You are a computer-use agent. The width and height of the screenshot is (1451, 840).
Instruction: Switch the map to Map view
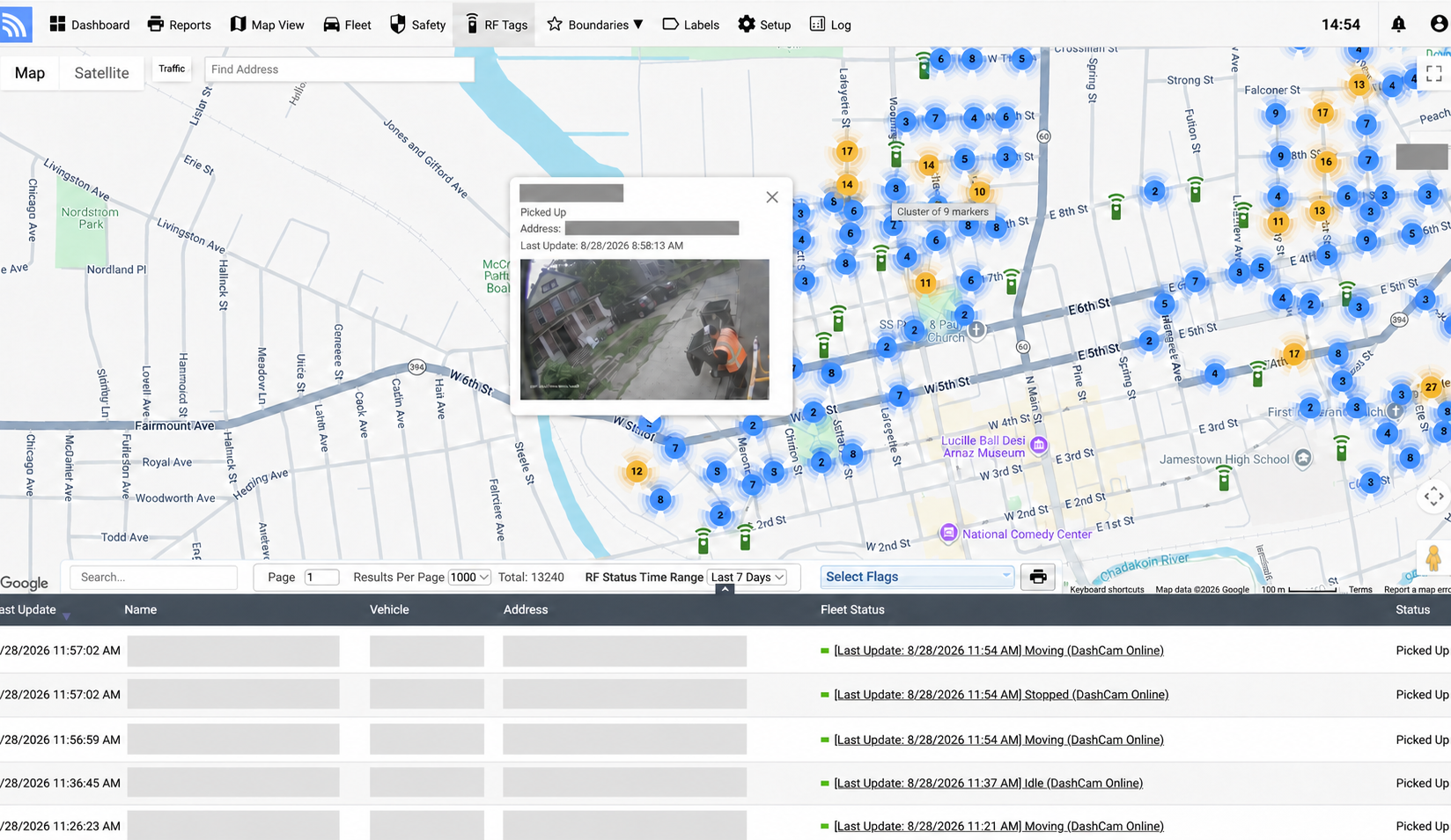click(30, 73)
